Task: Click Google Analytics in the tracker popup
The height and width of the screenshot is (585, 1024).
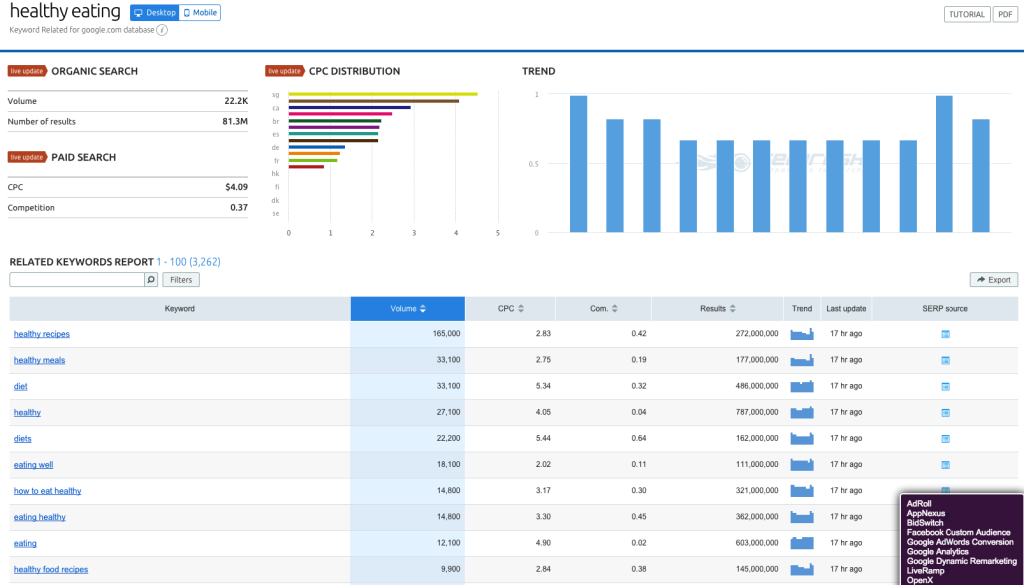Action: [937, 552]
